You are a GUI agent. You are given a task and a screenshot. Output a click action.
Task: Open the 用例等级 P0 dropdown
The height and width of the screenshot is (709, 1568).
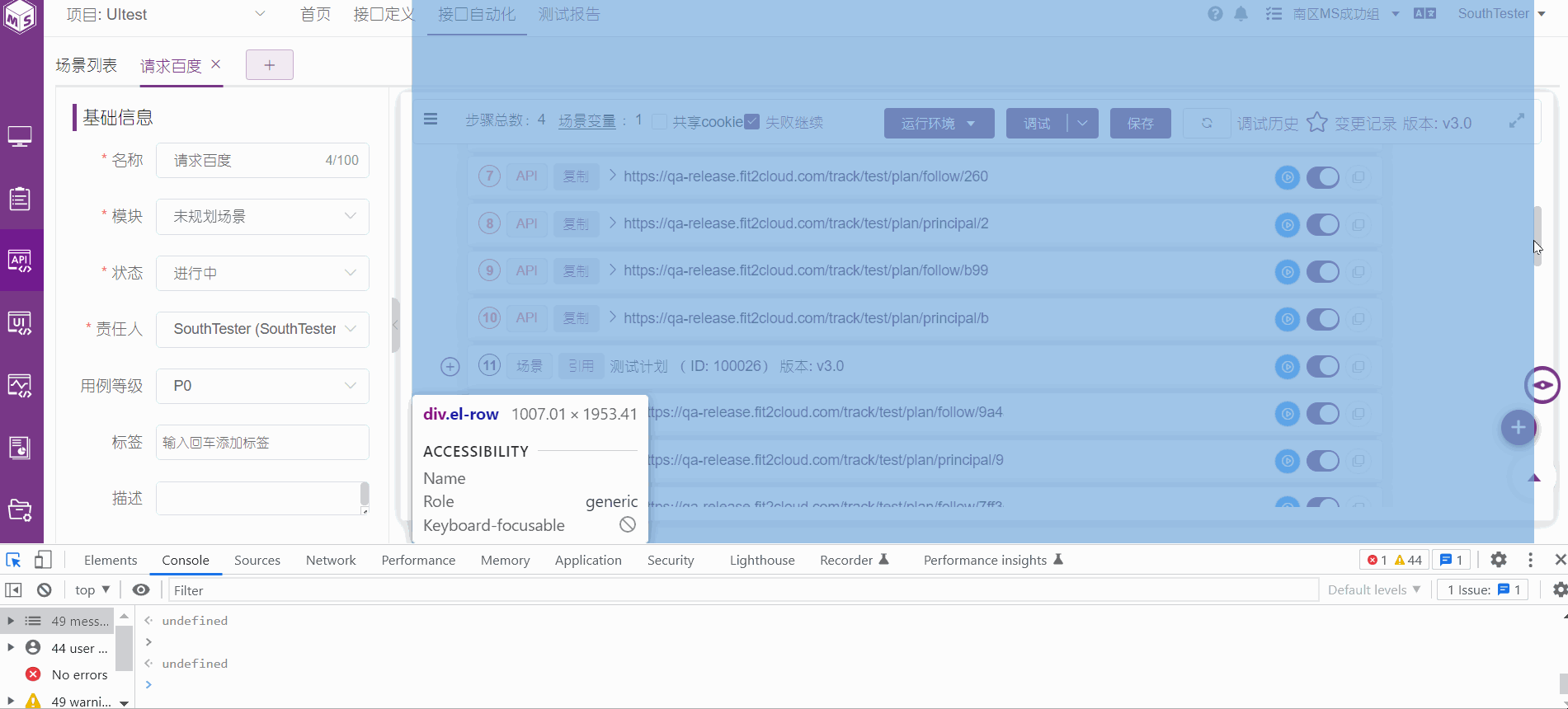point(262,386)
